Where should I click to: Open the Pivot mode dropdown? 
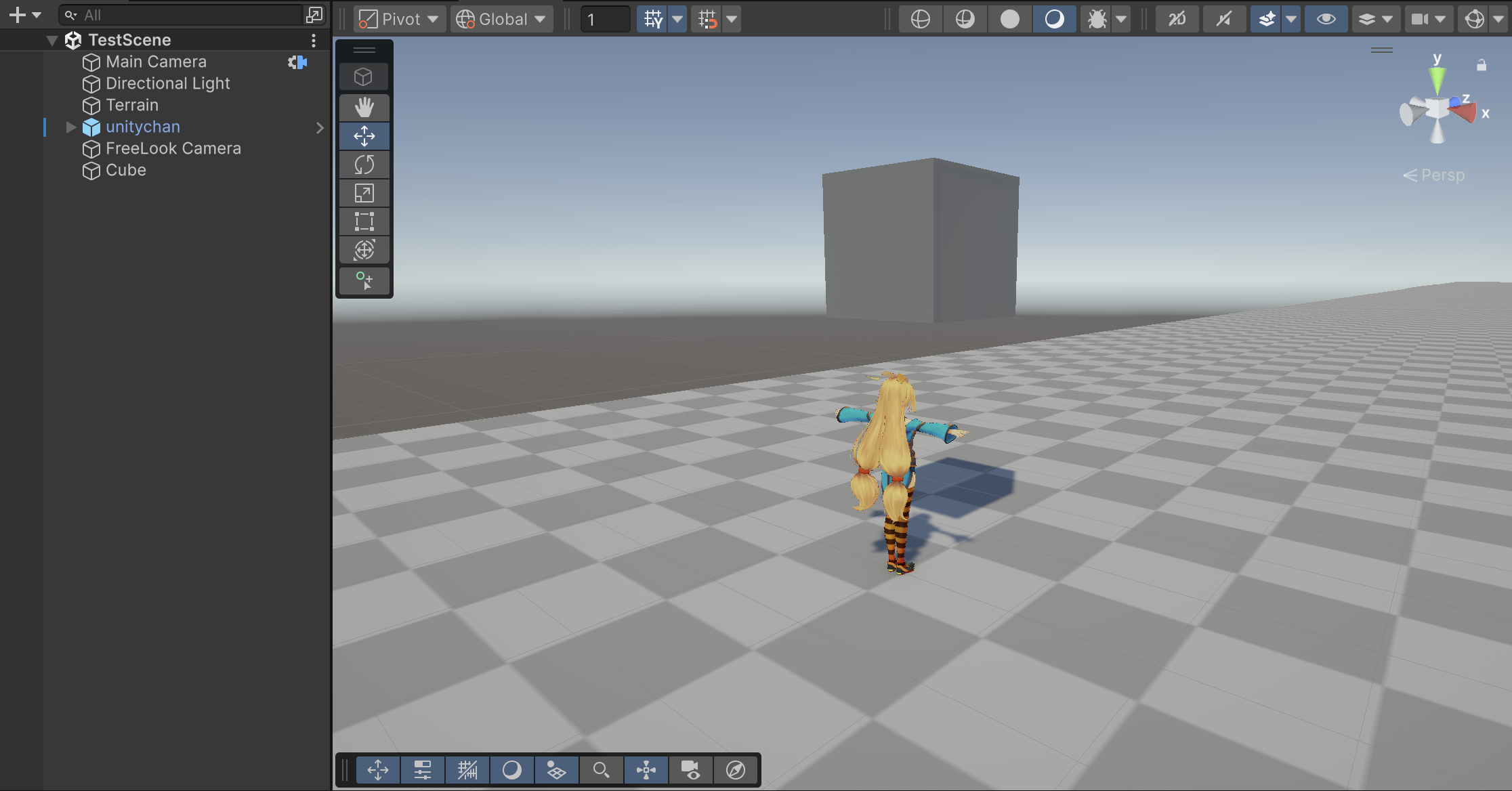(x=399, y=19)
